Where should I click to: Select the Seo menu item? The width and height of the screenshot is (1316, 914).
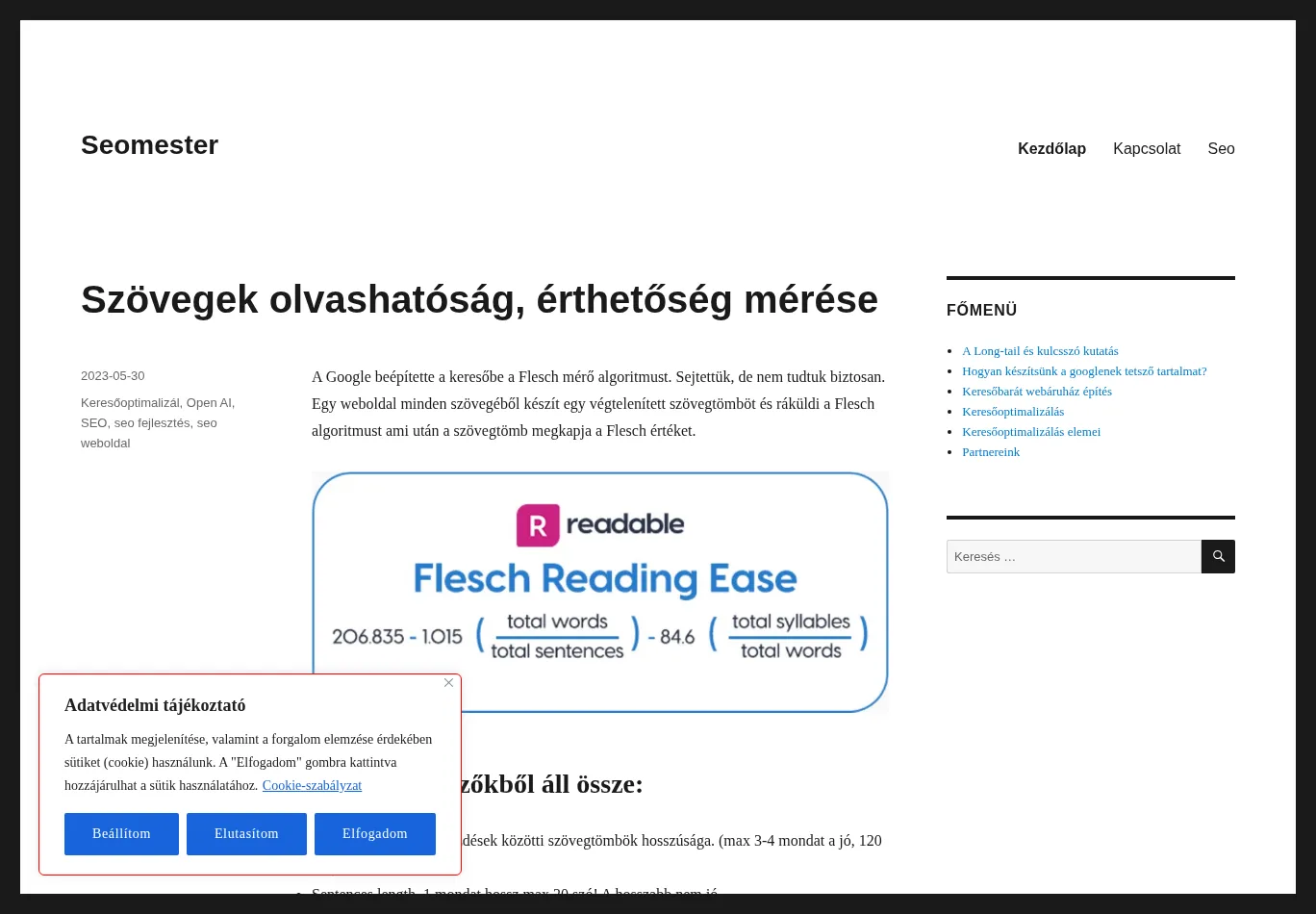click(1221, 148)
